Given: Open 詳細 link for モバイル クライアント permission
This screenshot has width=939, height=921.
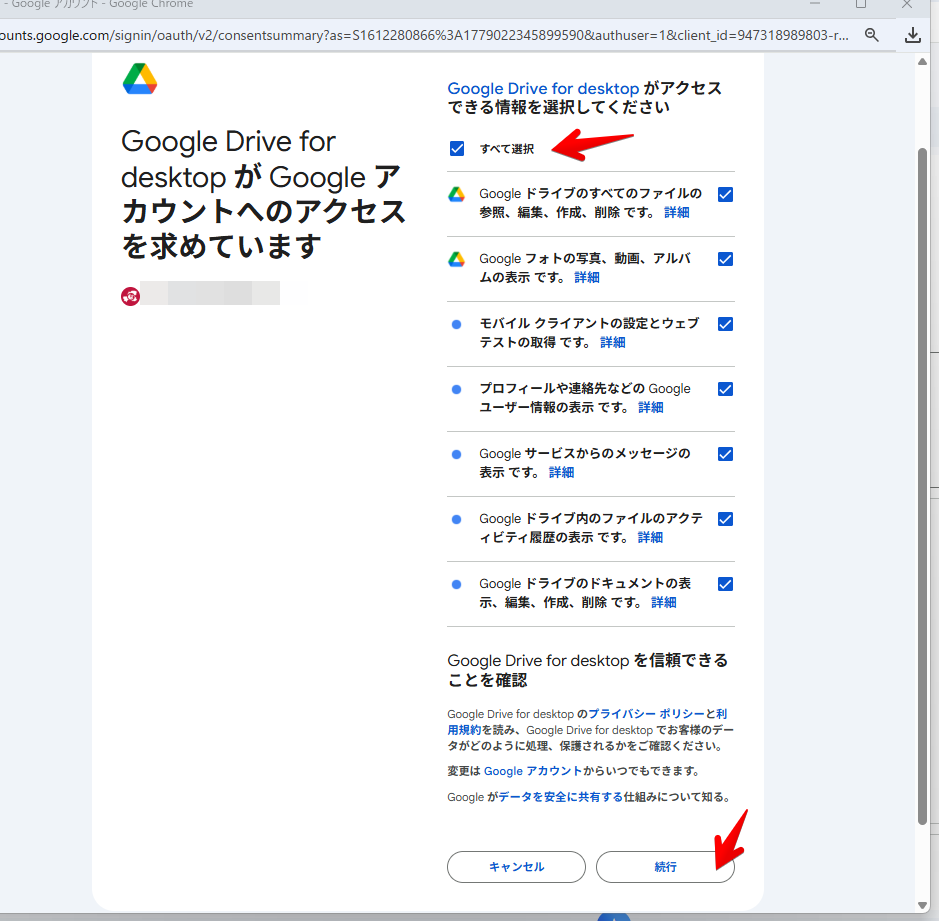Looking at the screenshot, I should click(613, 342).
